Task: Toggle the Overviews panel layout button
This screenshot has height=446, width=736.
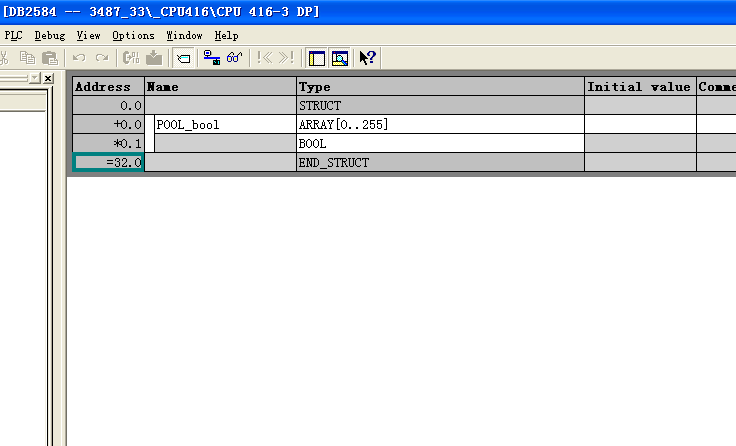Action: [316, 58]
